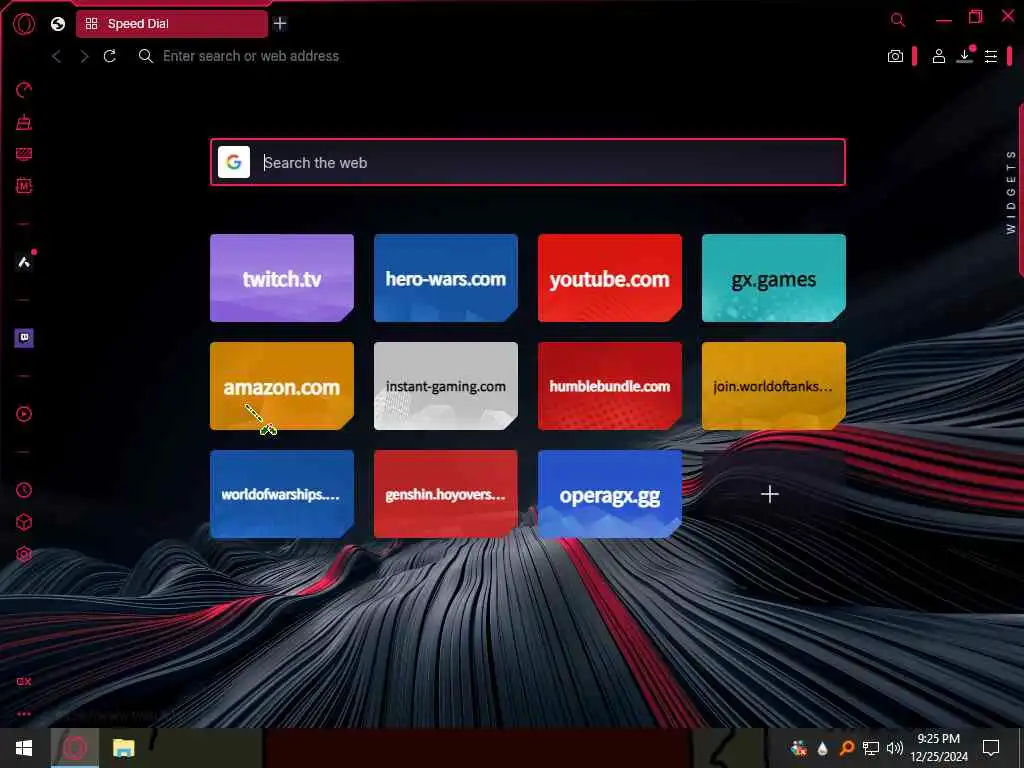Image resolution: width=1024 pixels, height=768 pixels.
Task: Open the instant-gaming.com speed dial tile
Action: [445, 386]
